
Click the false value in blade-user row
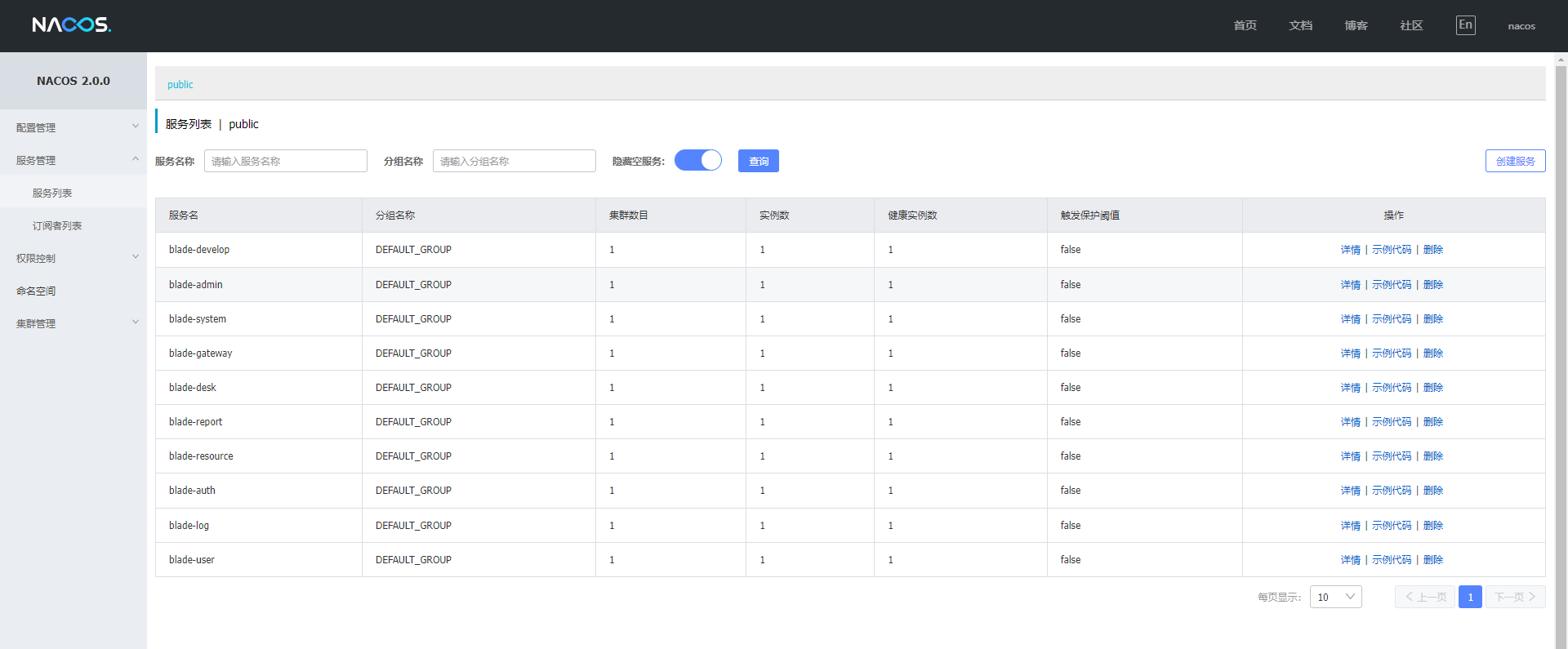point(1071,560)
